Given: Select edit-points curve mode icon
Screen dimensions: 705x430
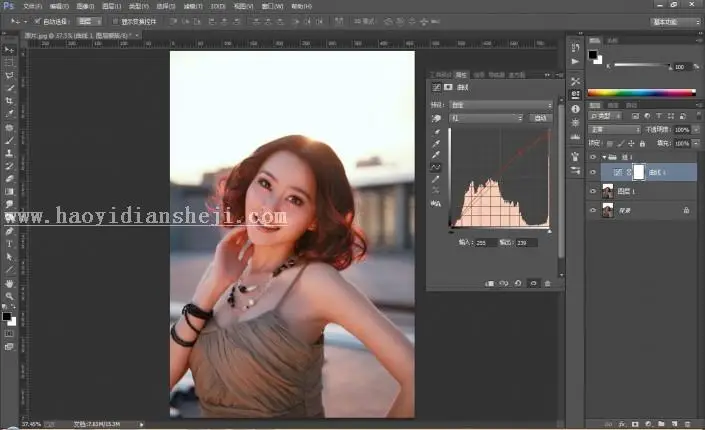Looking at the screenshot, I should tap(436, 167).
